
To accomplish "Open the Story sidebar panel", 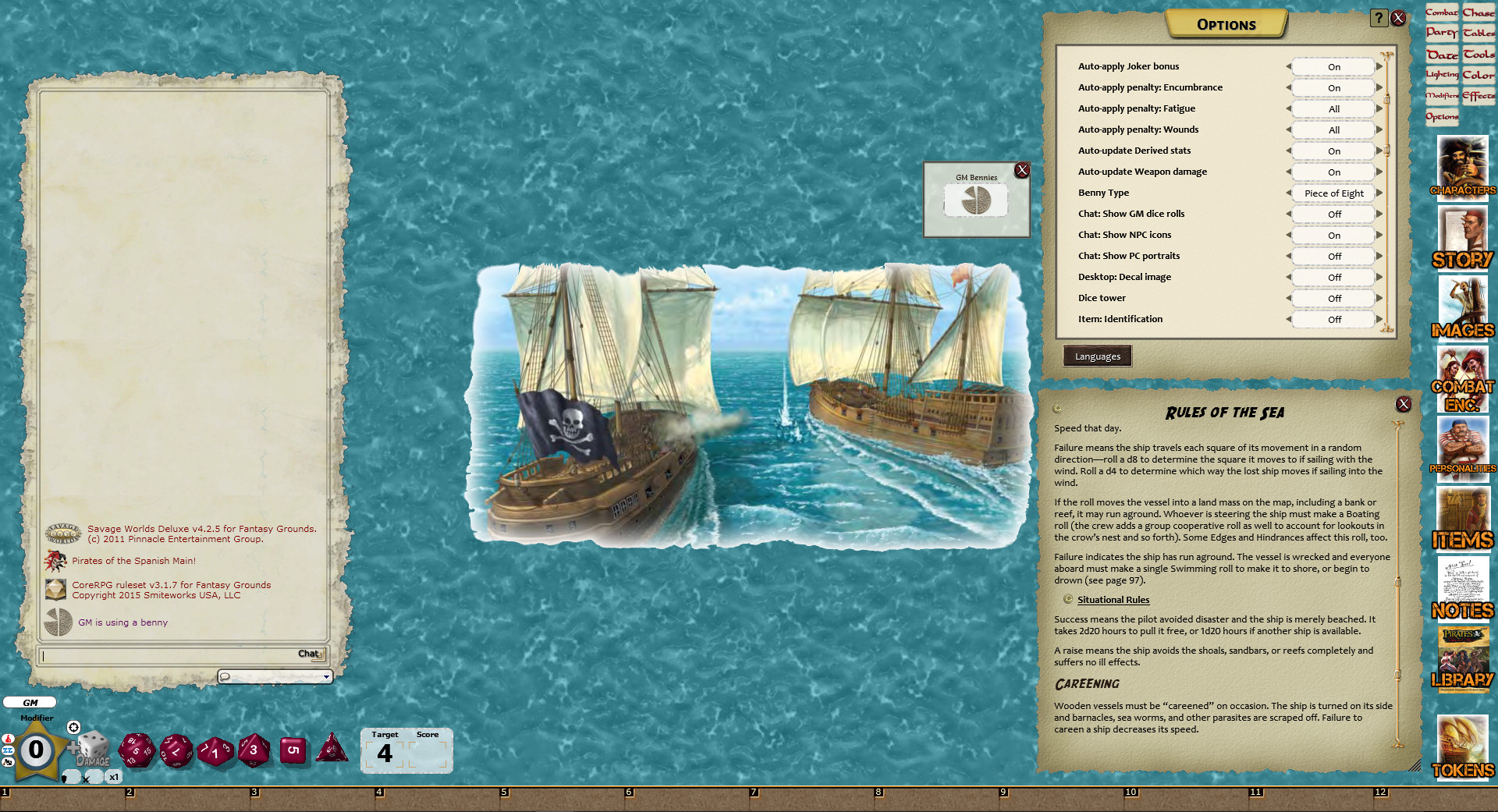I will click(1462, 238).
